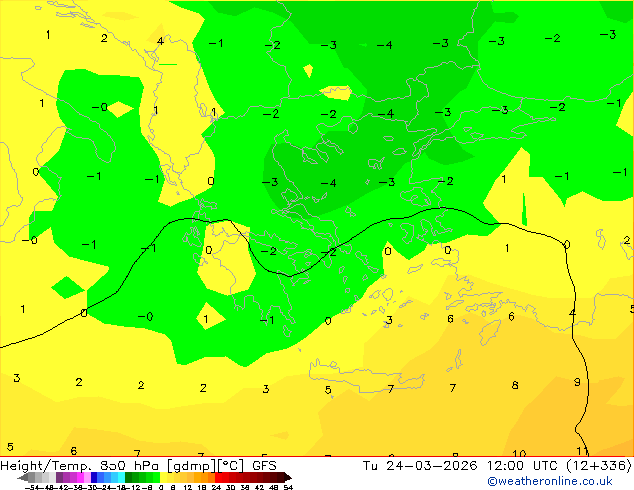This screenshot has height=490, width=634.
Task: Click the '30' legend scale label
Action: [230, 487]
